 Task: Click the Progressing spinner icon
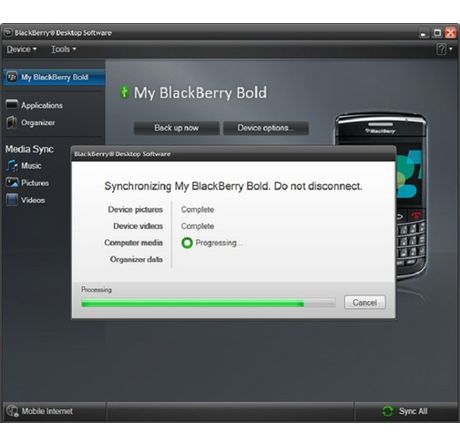click(187, 243)
